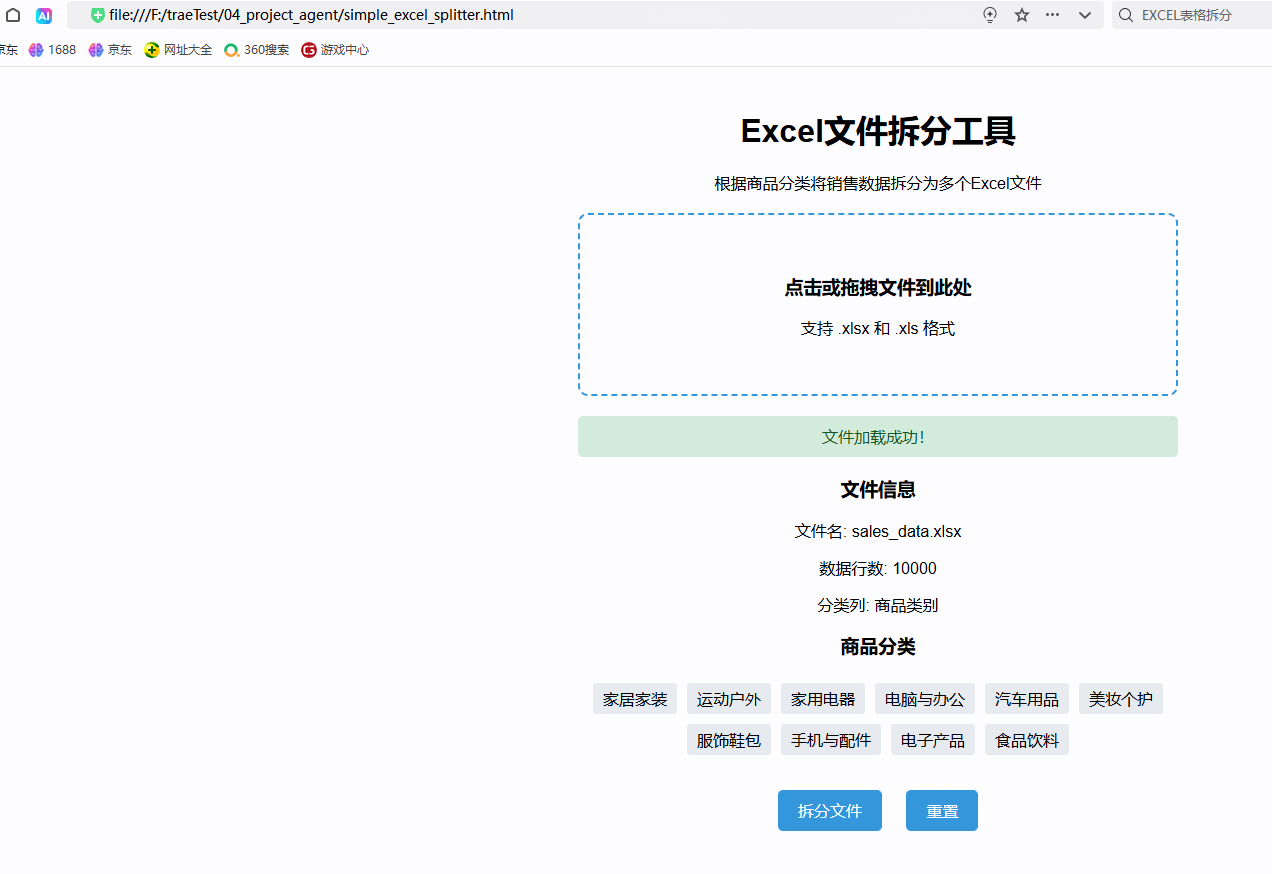
Task: Click the 支持 .xlsx 和 .xls 格式 text
Action: (x=878, y=328)
